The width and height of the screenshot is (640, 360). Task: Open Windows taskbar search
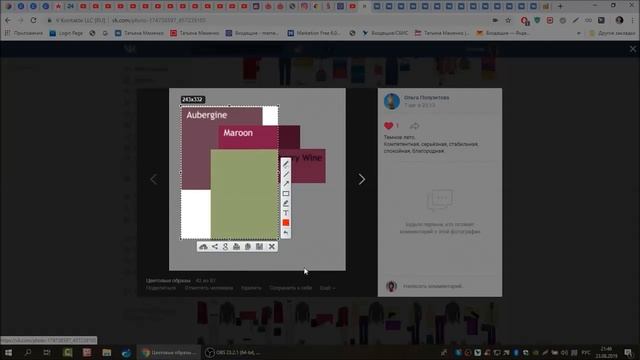28,352
